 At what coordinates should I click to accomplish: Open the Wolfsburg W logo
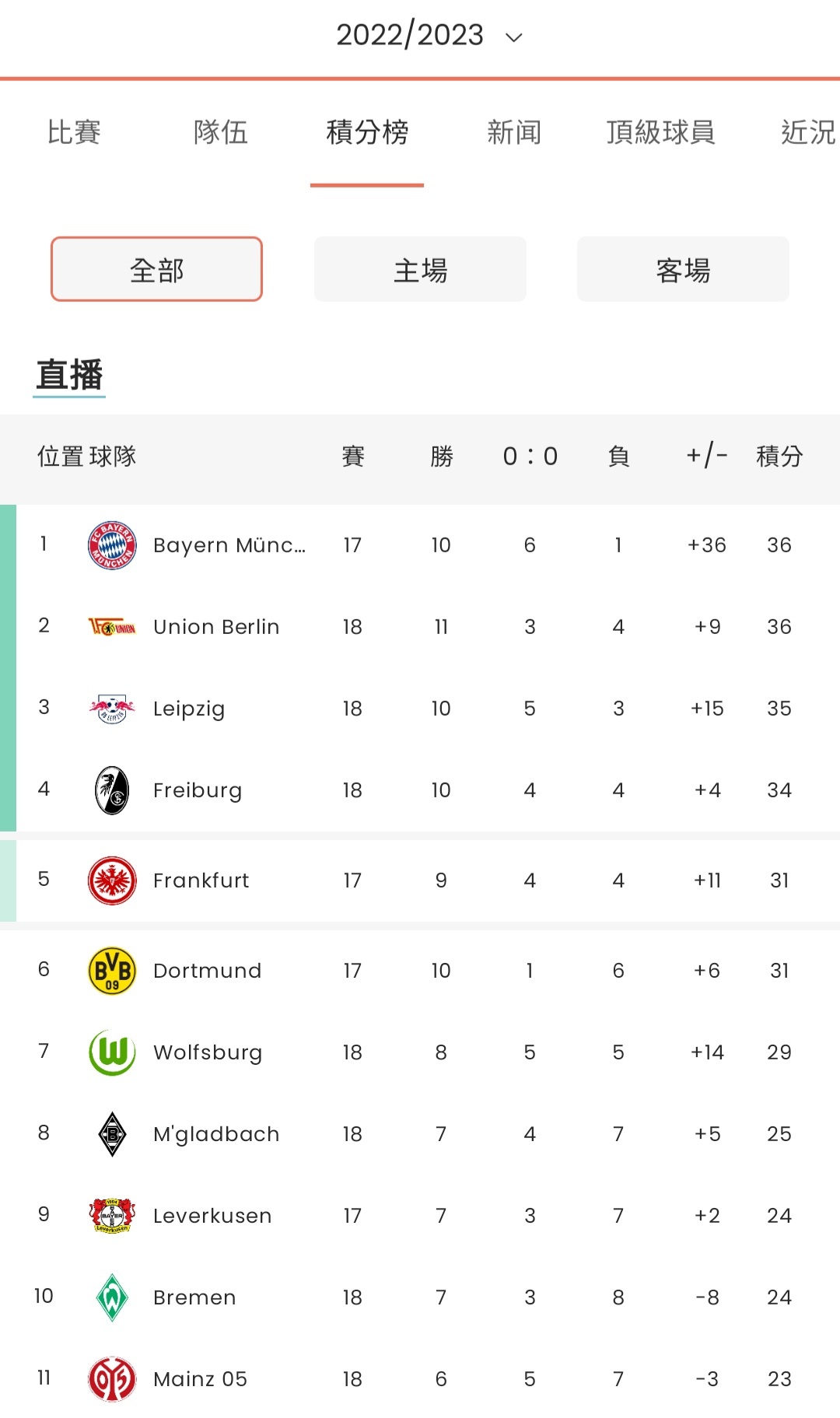[112, 1052]
